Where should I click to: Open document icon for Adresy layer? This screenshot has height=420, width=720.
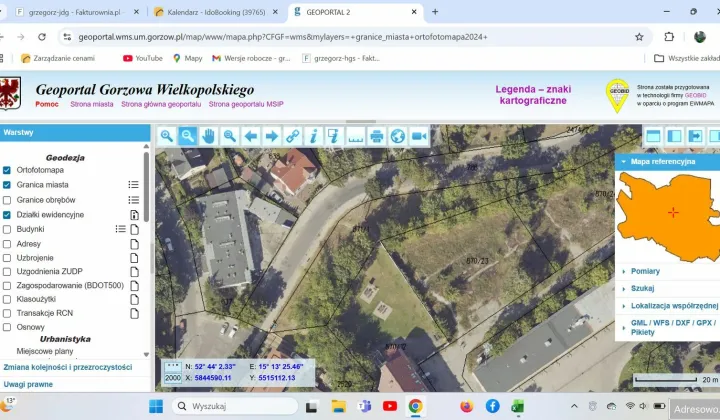(x=134, y=244)
